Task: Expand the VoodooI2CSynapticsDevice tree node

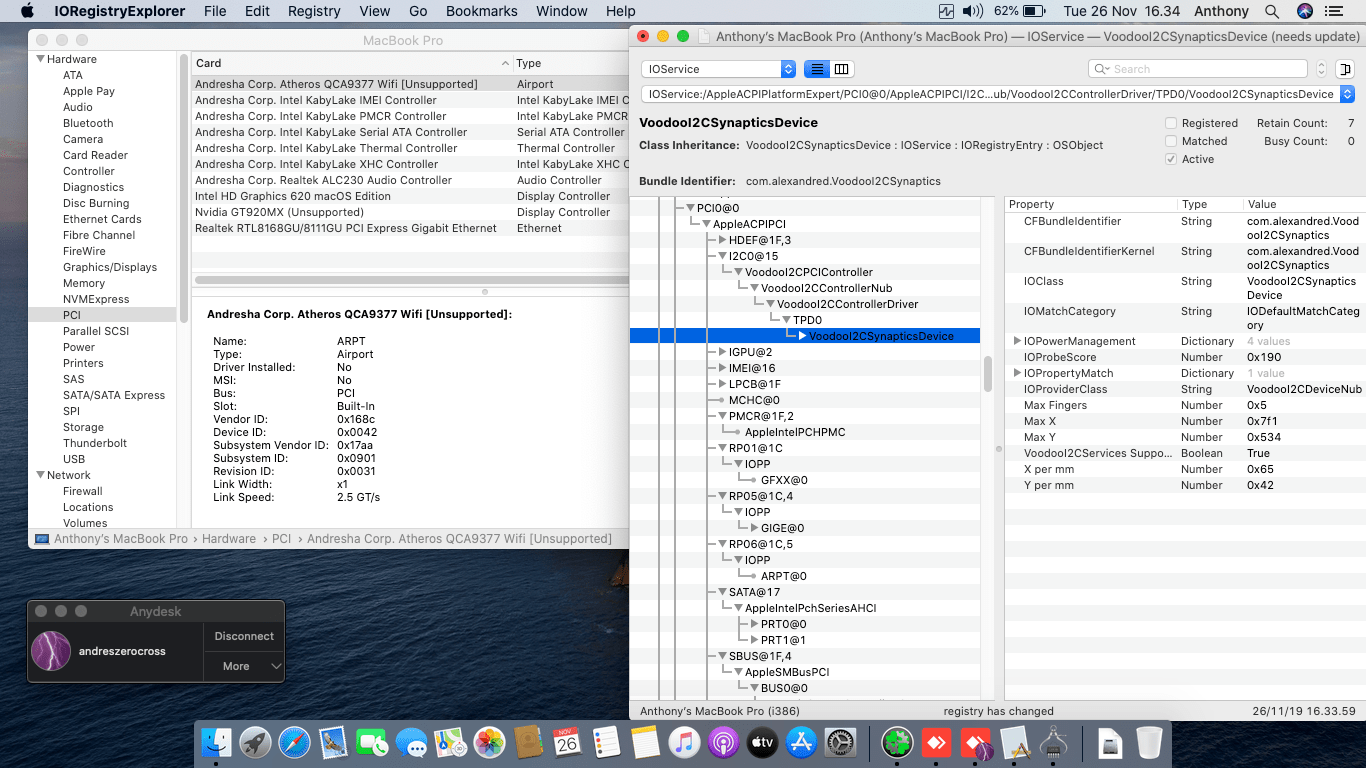Action: 803,336
